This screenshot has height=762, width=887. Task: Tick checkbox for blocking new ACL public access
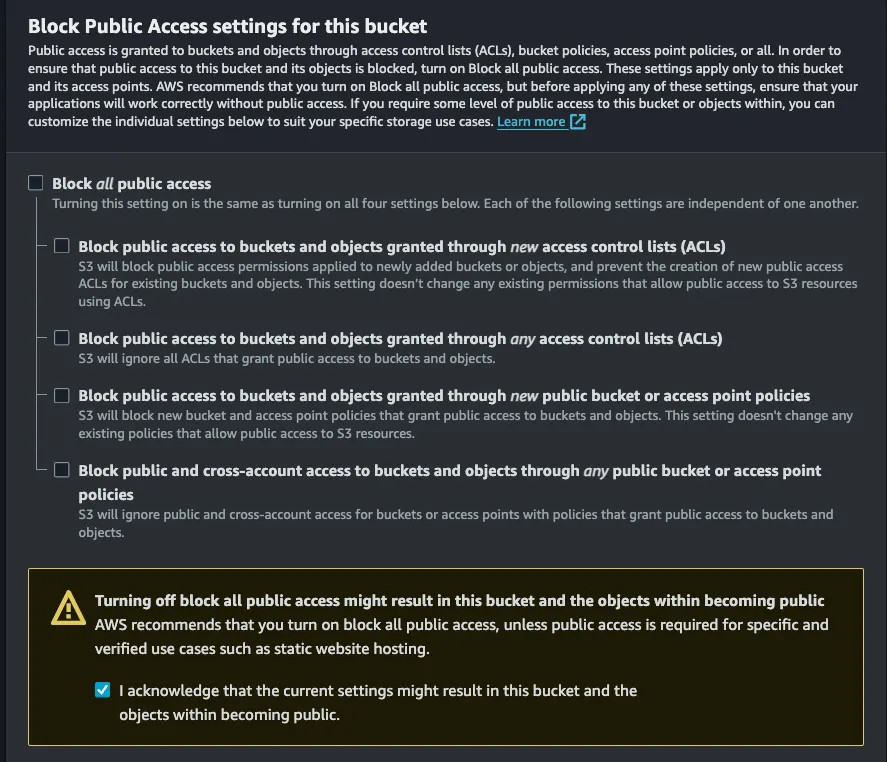point(62,246)
